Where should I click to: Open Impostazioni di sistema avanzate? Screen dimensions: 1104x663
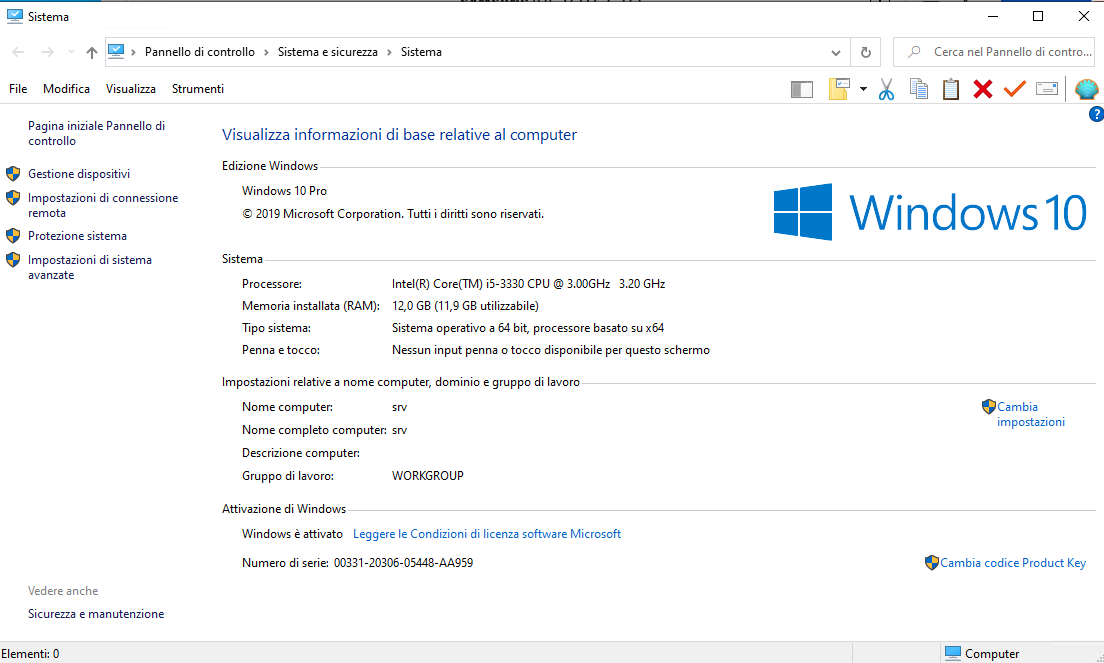coord(90,267)
